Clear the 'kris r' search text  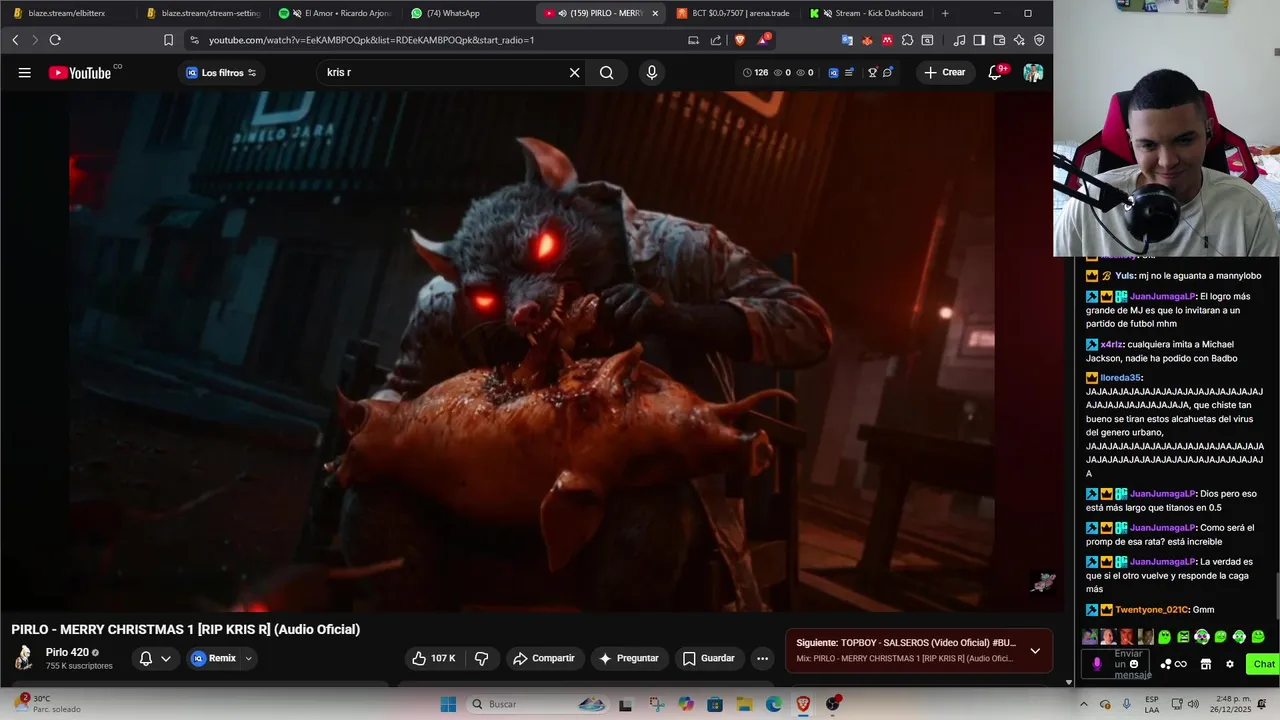(574, 72)
